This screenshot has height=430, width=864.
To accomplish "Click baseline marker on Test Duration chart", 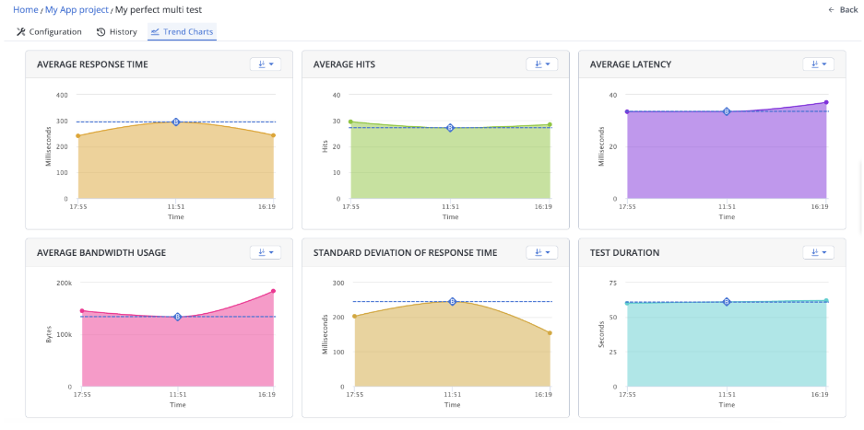I will 727,302.
